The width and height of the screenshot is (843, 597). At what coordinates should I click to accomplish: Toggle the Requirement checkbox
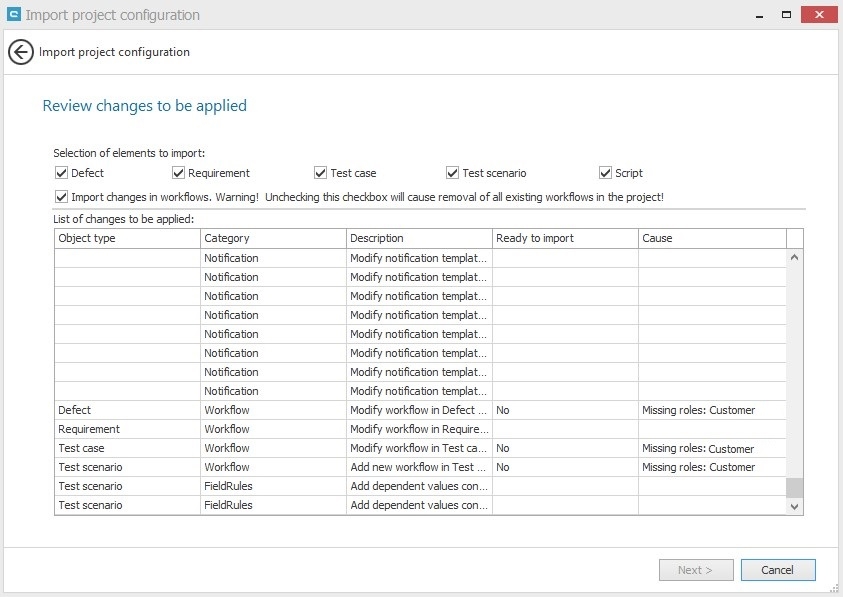click(x=179, y=173)
